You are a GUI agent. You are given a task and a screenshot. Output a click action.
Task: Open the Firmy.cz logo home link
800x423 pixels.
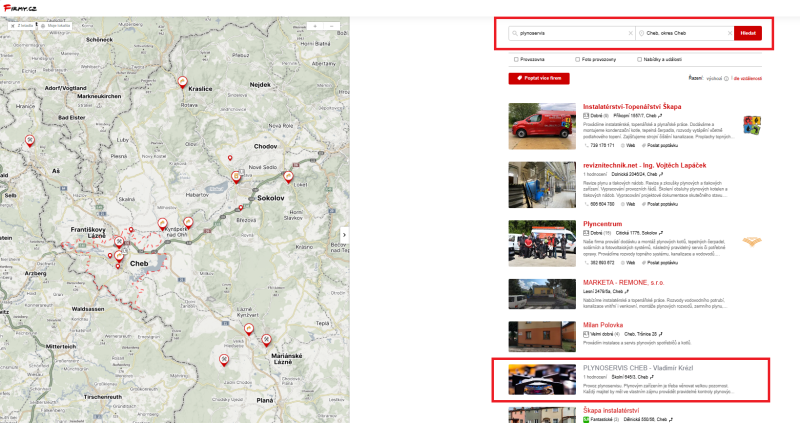click(x=20, y=8)
